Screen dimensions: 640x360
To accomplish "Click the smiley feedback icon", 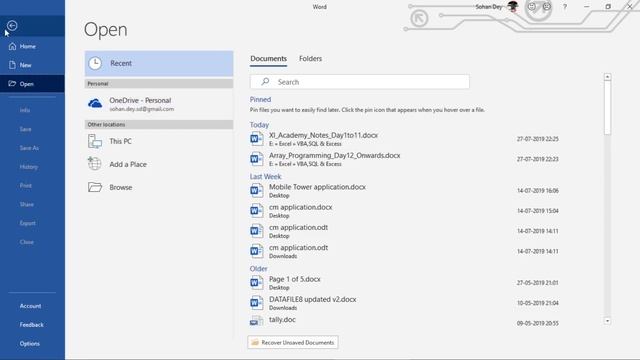I will click(532, 7).
